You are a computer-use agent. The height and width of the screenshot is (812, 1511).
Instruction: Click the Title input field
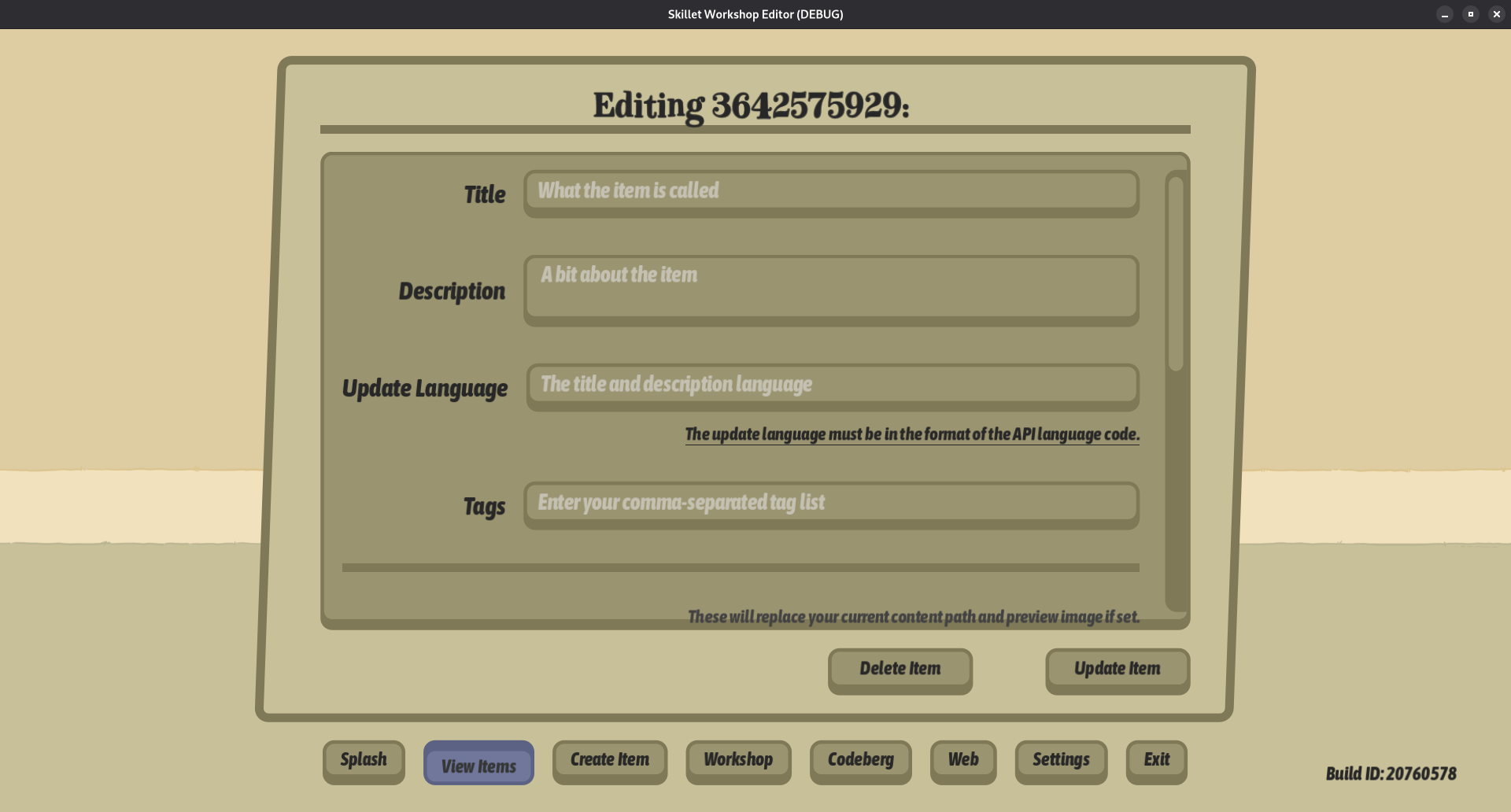click(x=830, y=191)
